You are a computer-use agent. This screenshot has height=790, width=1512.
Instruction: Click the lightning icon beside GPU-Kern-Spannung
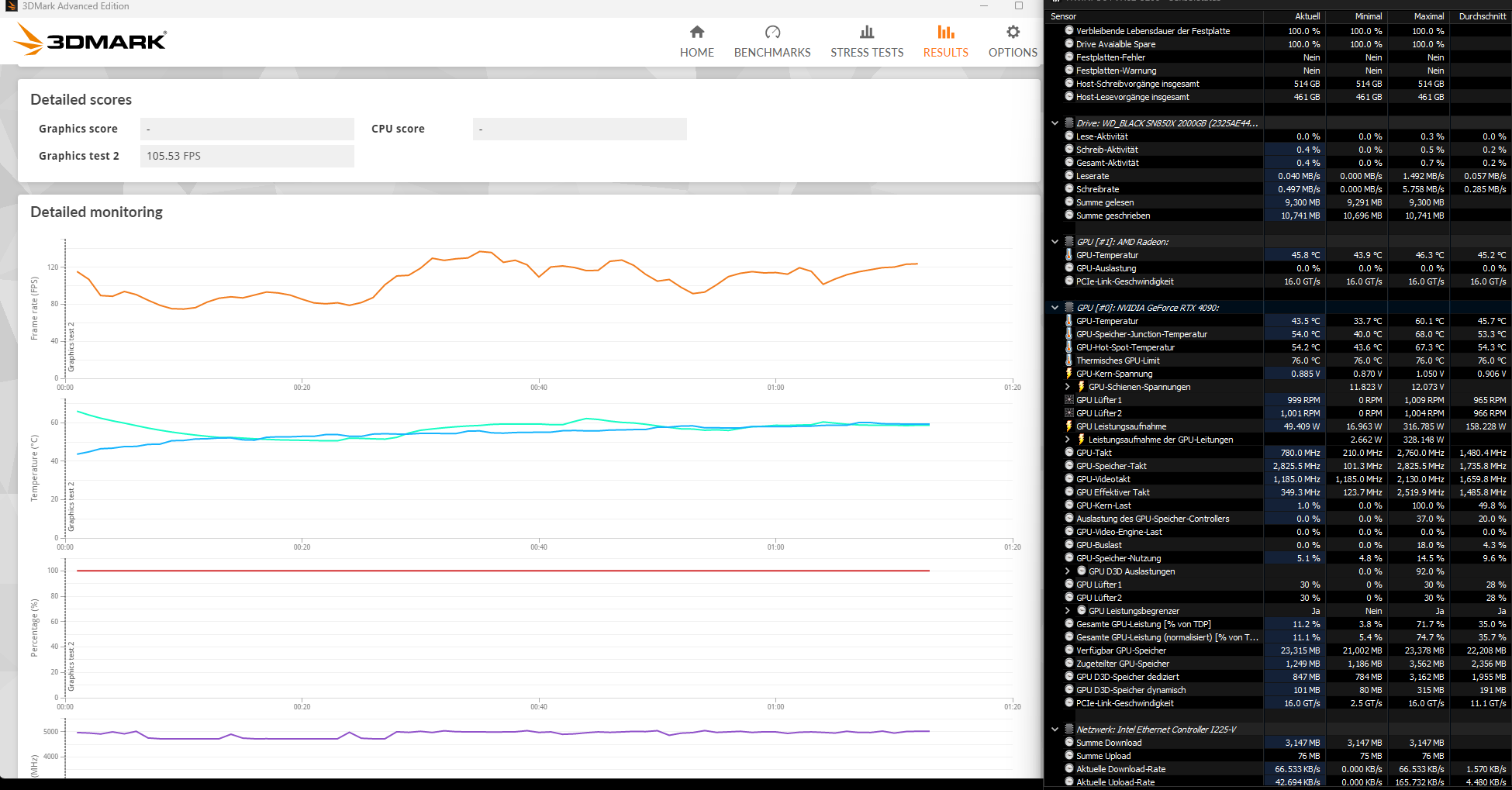click(x=1068, y=373)
